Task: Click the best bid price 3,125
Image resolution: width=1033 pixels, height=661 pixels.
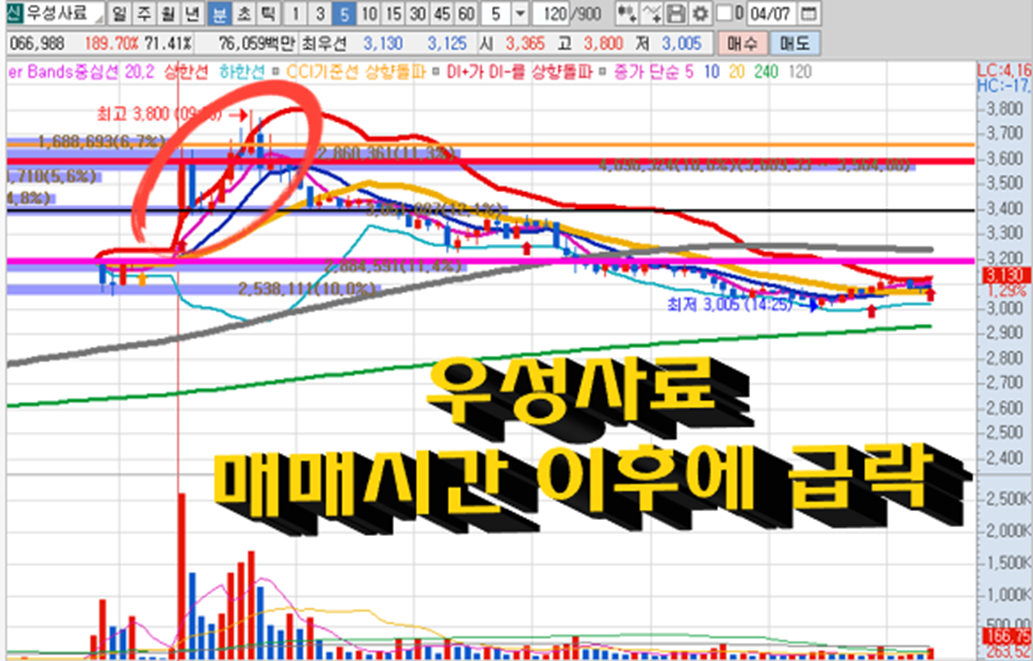Action: coord(447,44)
